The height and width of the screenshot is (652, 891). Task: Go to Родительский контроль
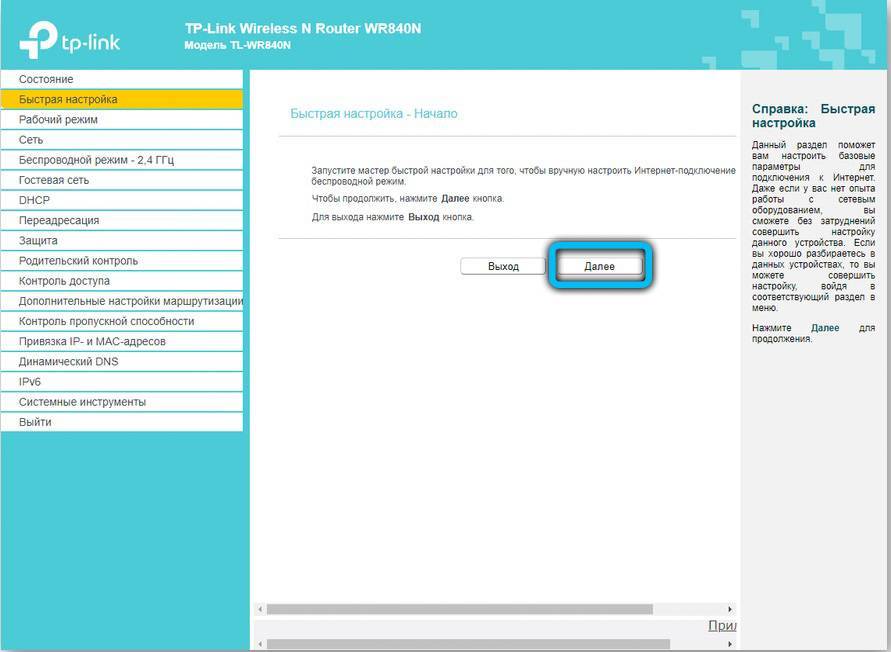coord(78,261)
